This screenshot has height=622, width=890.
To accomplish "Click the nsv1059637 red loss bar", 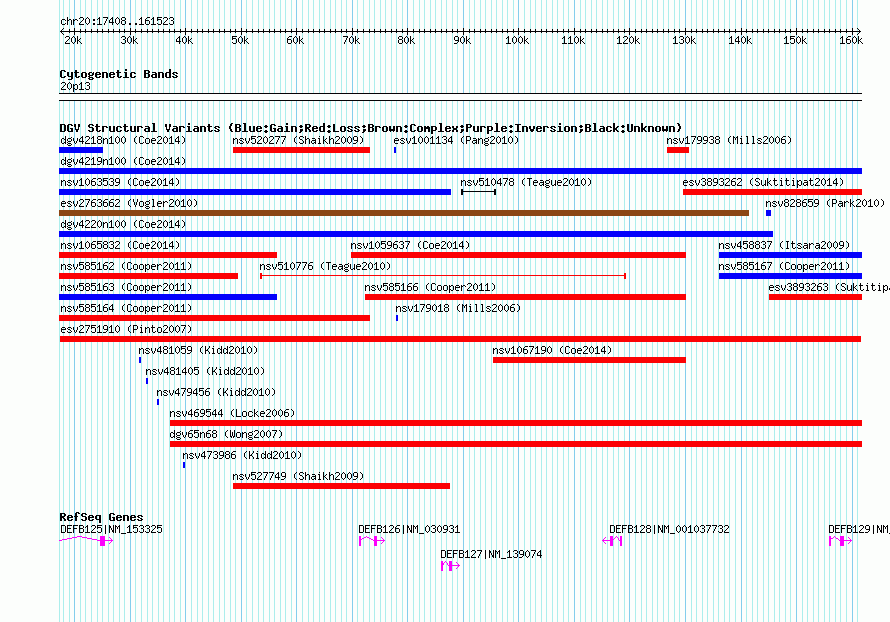I will point(518,255).
